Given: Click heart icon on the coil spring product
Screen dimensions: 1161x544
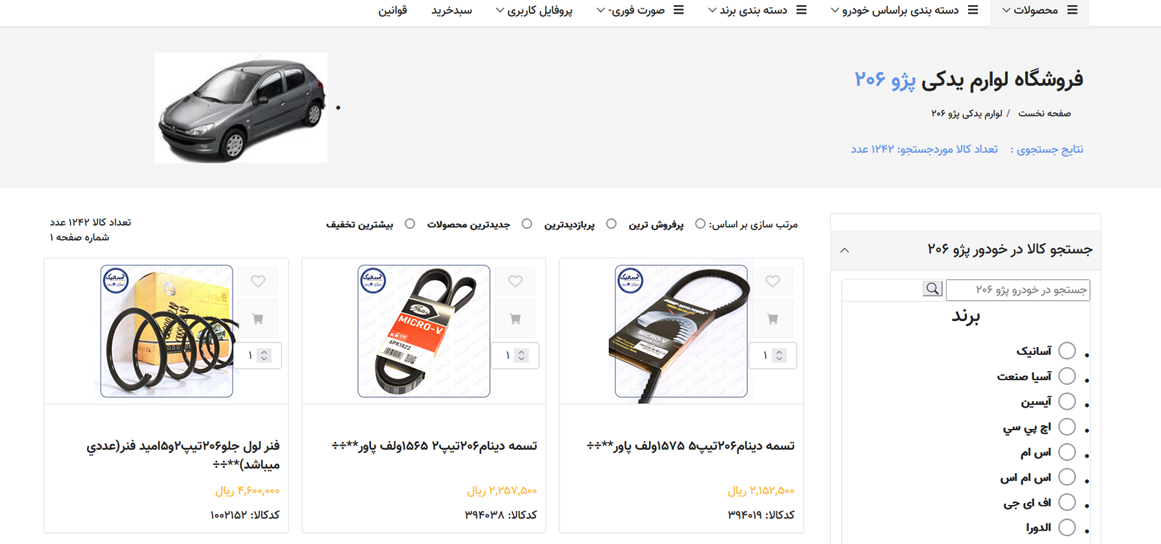Looking at the screenshot, I should (x=258, y=281).
